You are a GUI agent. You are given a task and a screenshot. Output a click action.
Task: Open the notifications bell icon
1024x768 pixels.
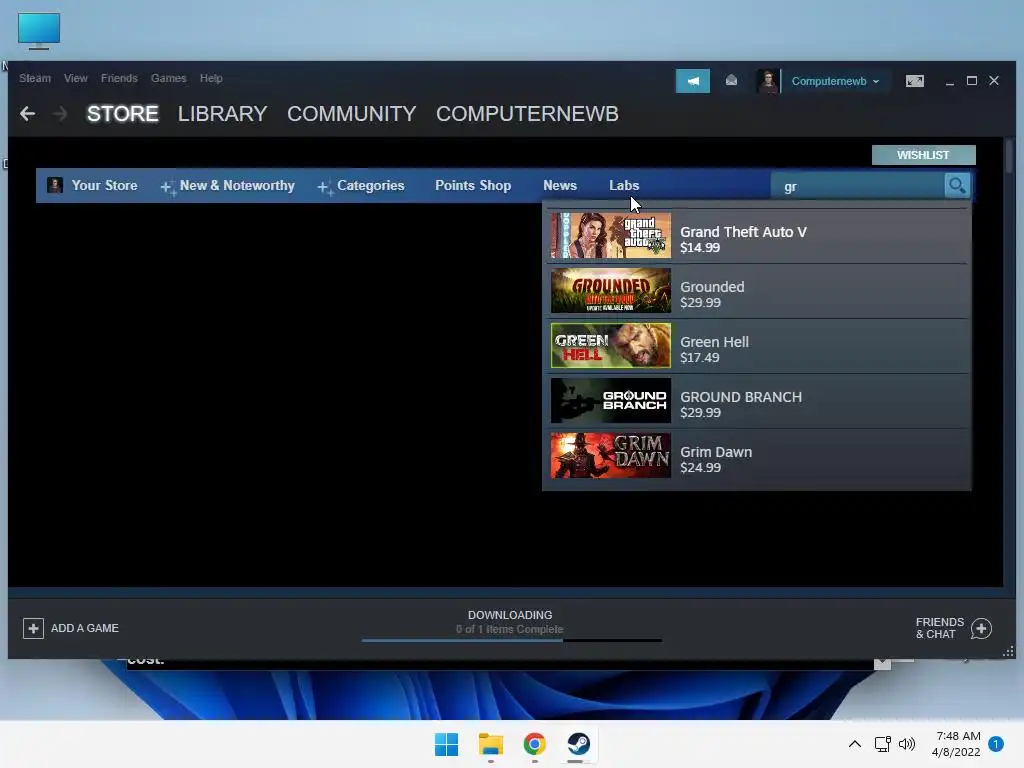pos(731,80)
